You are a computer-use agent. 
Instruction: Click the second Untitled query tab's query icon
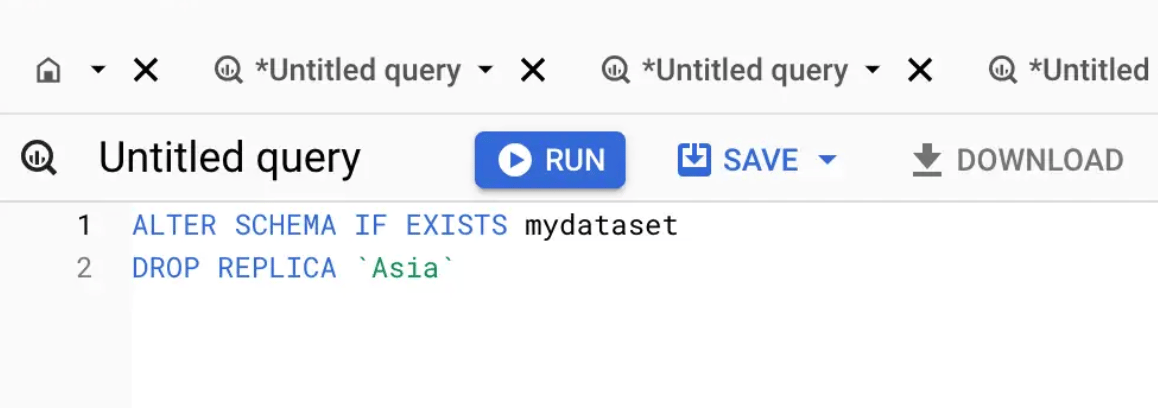click(x=615, y=70)
